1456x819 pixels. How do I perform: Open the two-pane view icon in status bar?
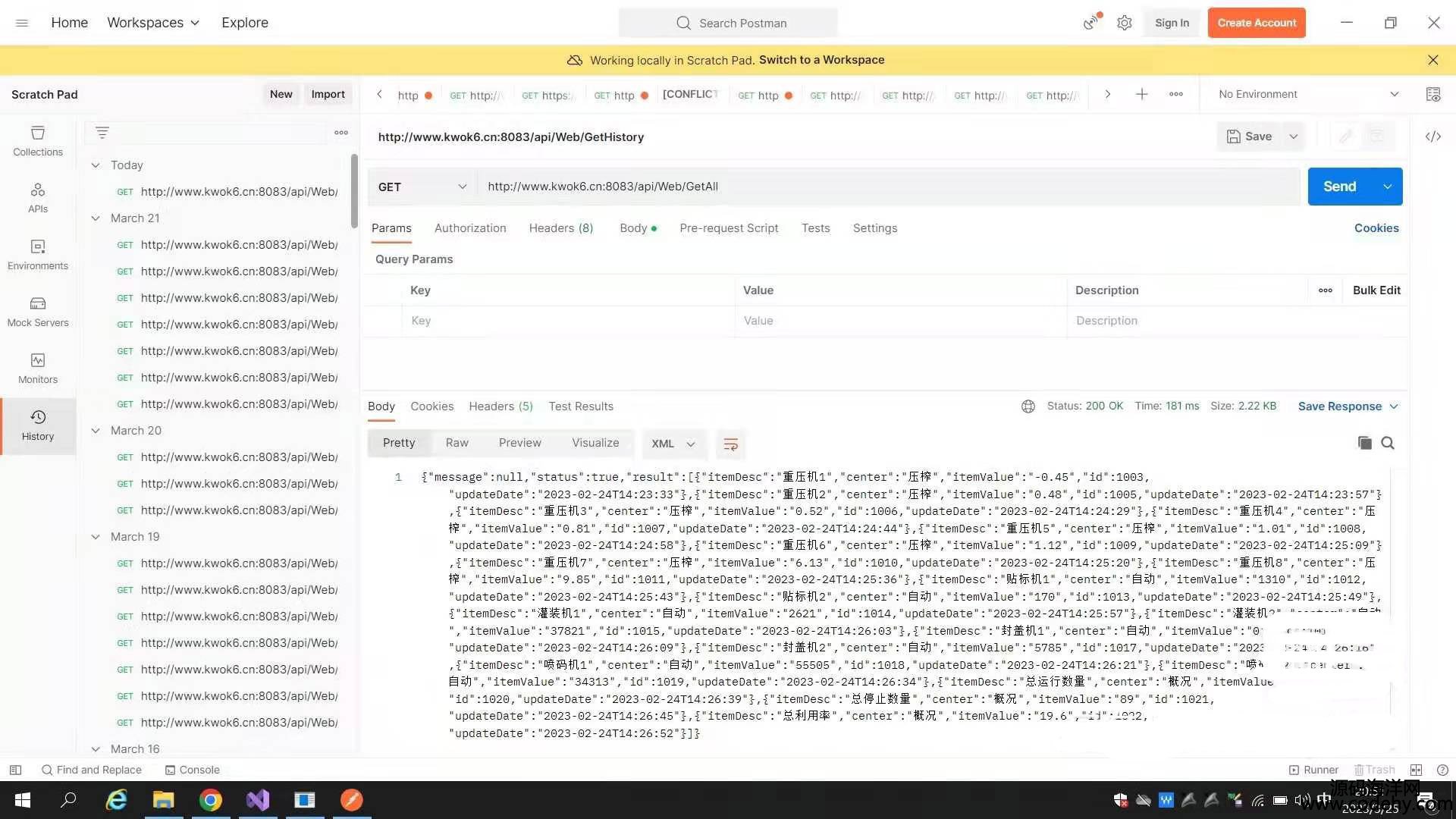(1416, 770)
